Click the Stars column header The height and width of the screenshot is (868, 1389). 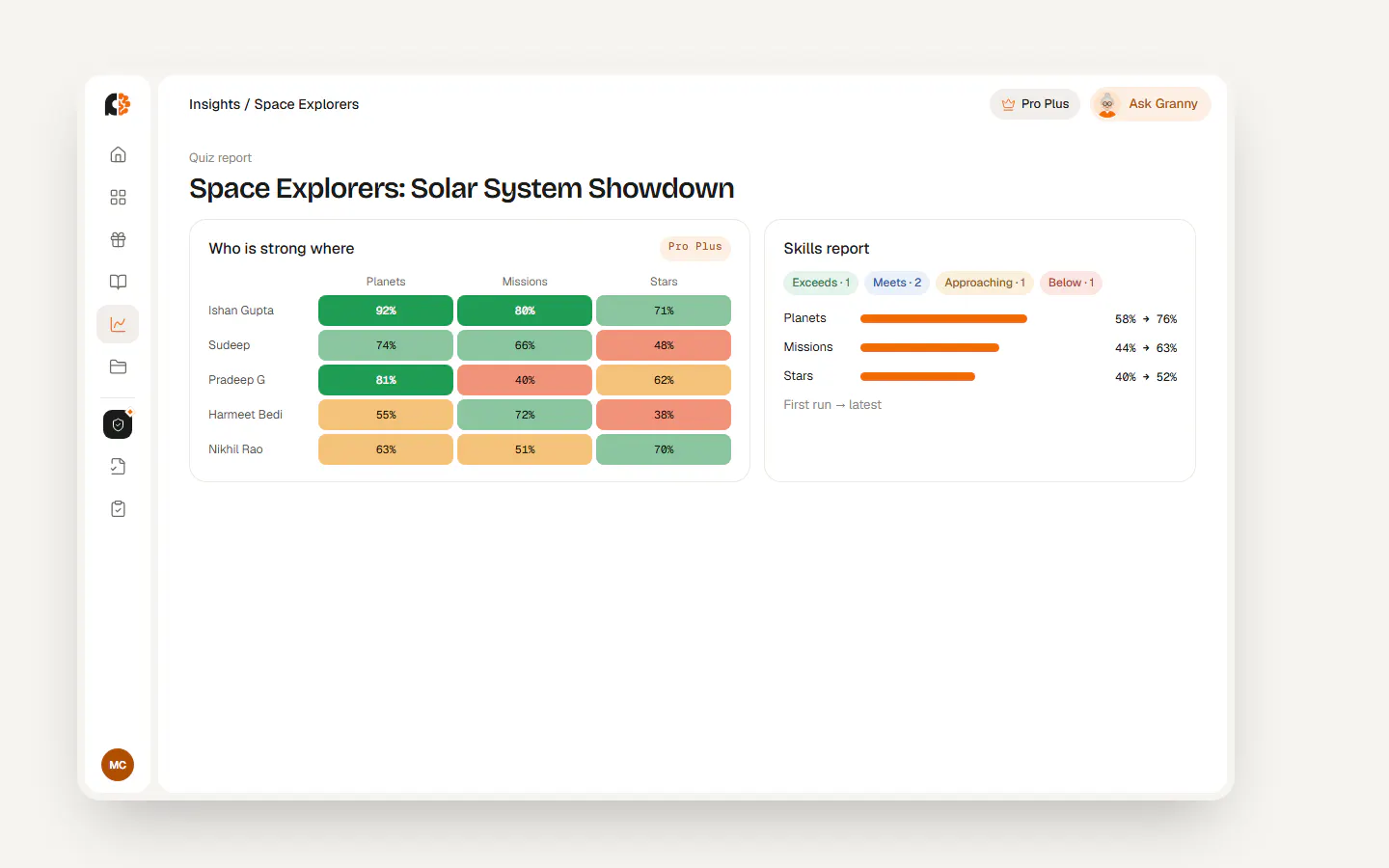point(664,282)
